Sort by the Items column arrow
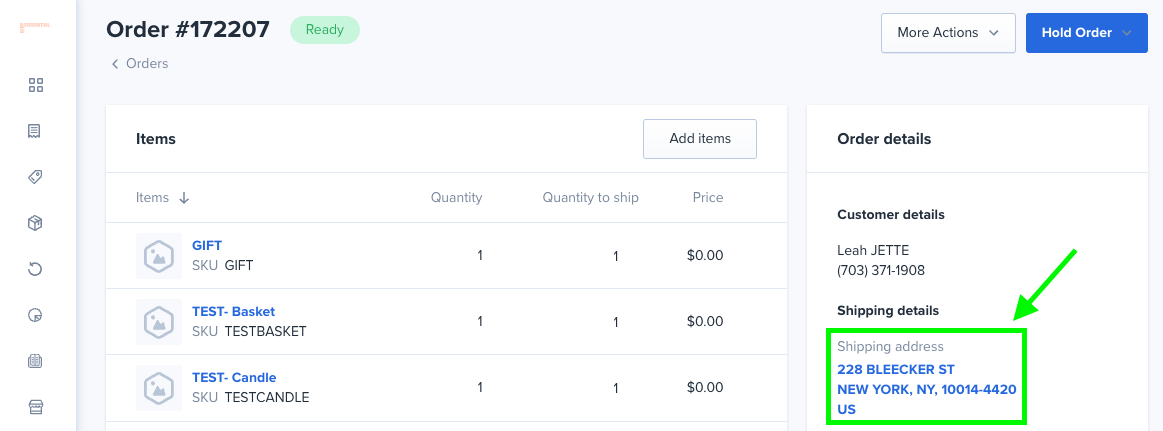The image size is (1163, 431). pos(185,198)
